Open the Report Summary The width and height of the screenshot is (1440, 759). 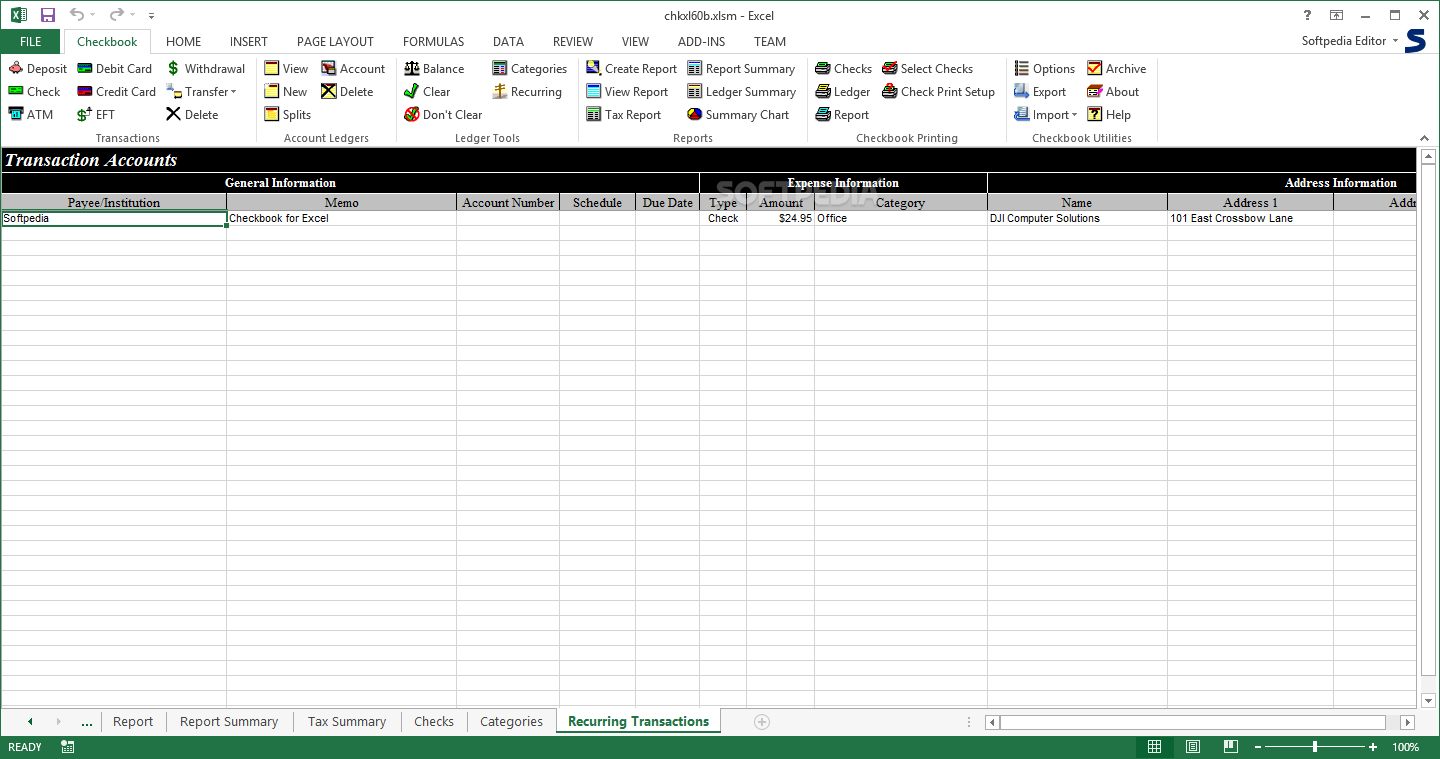coord(741,69)
